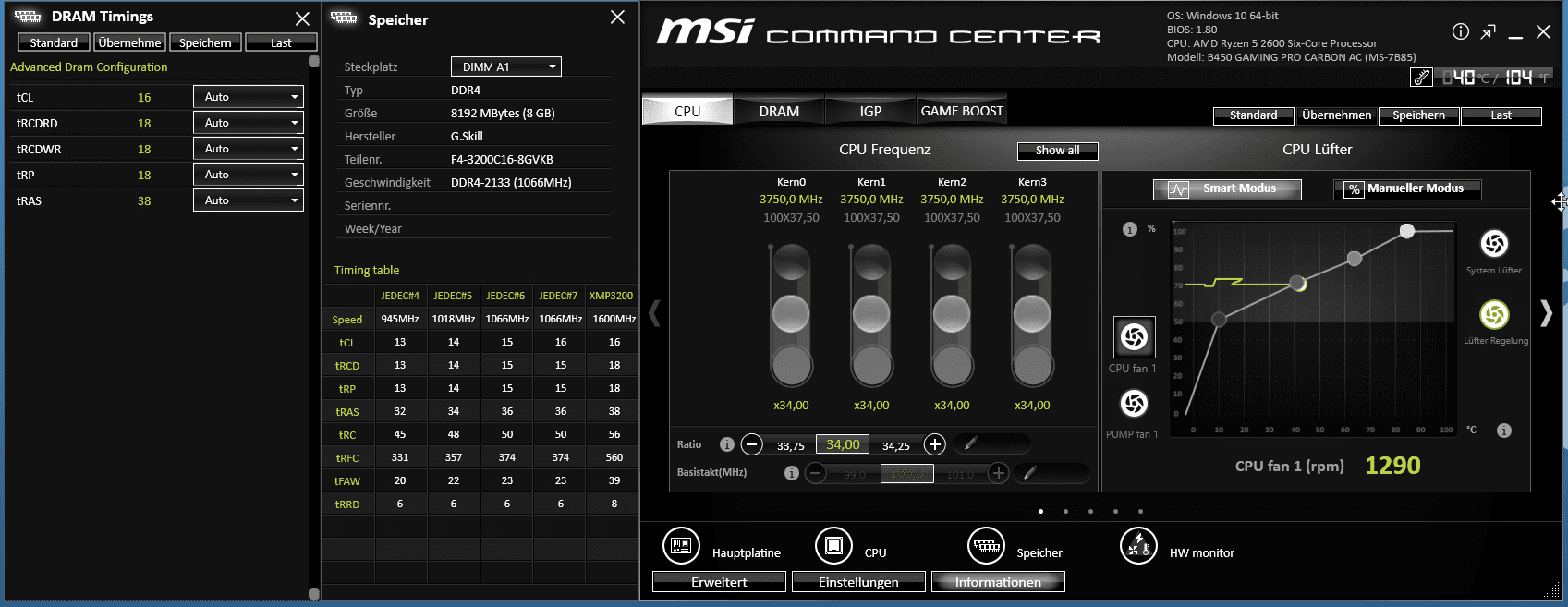Click the highest fan curve point

[x=1406, y=231]
